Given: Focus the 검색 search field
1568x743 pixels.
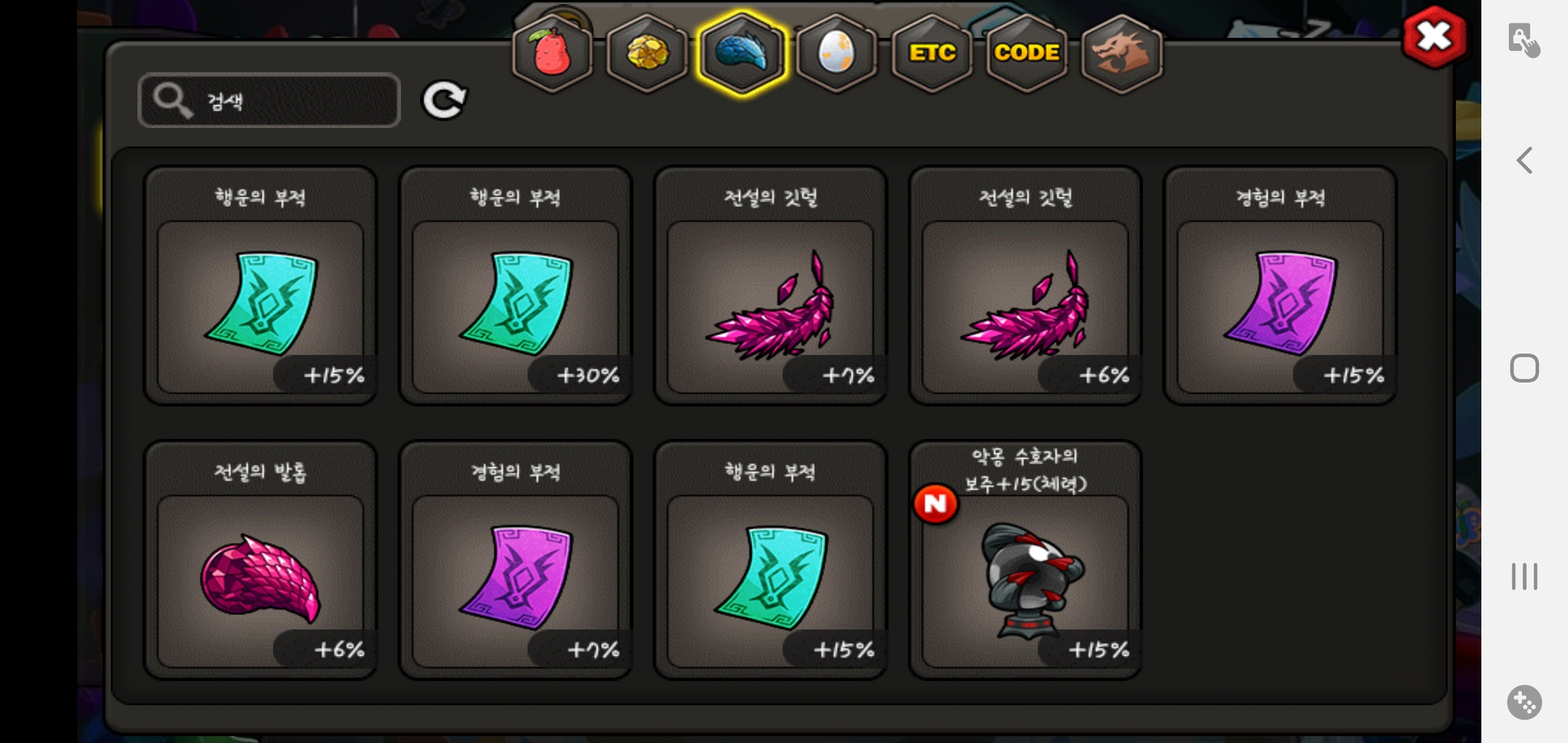Looking at the screenshot, I should [x=269, y=100].
